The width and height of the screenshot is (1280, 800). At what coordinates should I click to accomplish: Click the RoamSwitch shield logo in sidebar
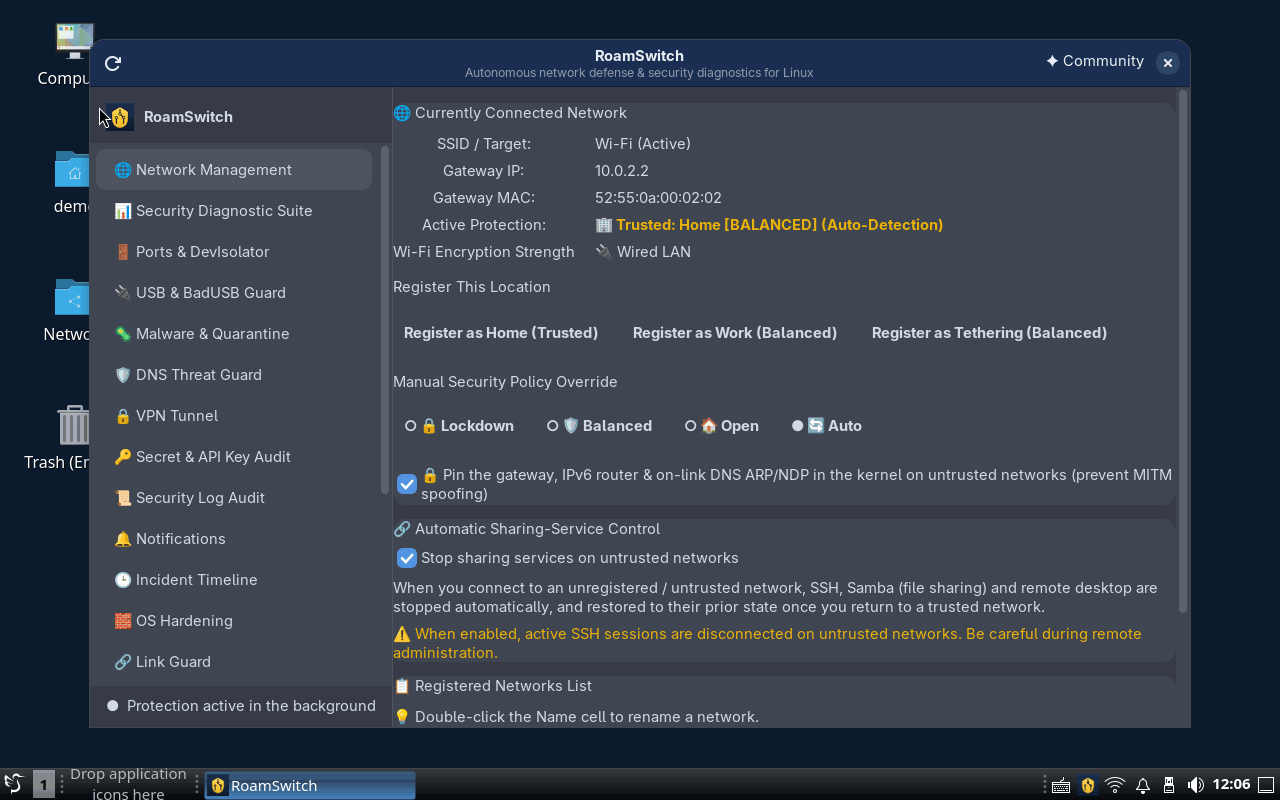(121, 117)
